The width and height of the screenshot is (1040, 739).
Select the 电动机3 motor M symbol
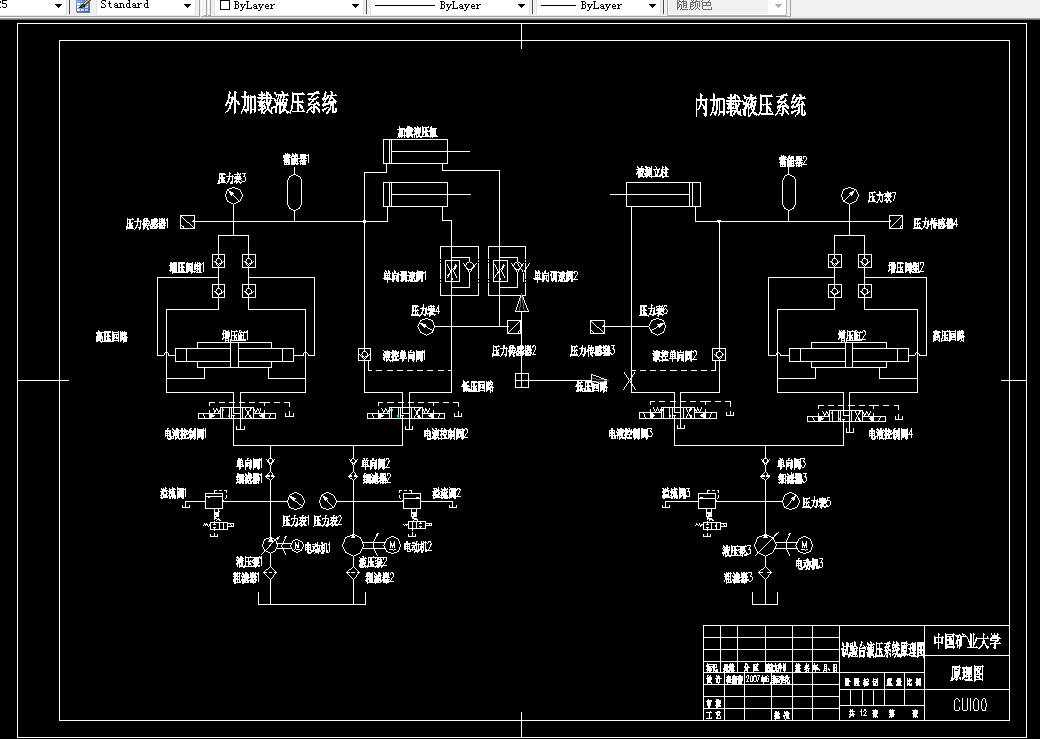805,545
